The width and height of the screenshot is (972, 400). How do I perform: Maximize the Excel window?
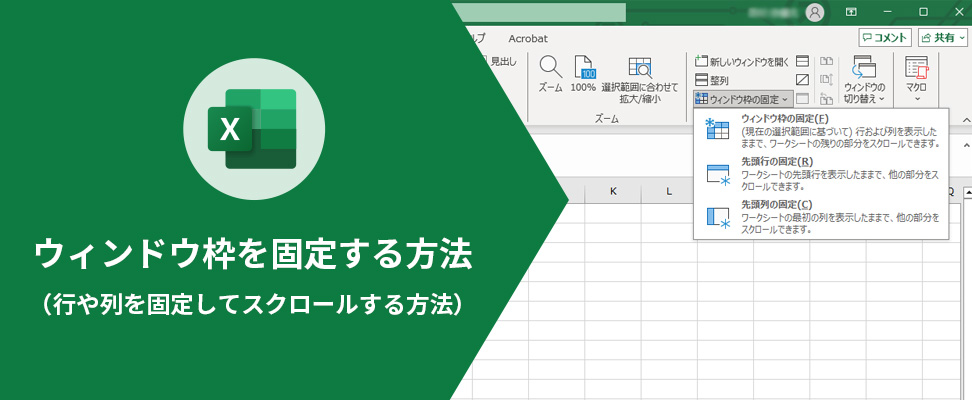924,12
